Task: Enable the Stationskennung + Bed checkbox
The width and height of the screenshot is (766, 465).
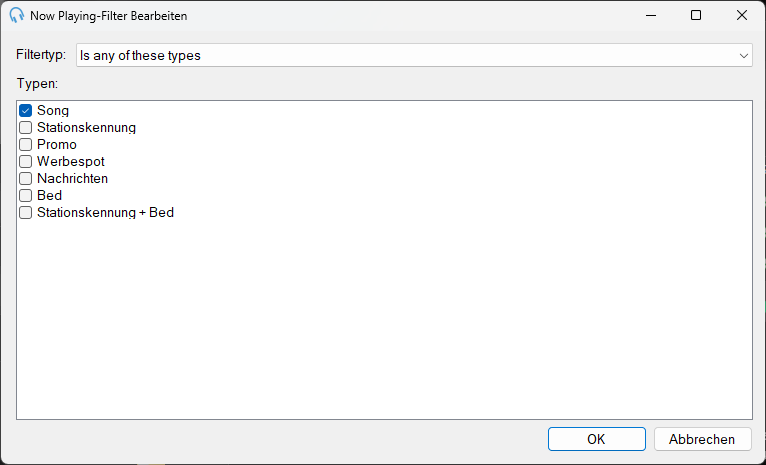Action: 25,213
